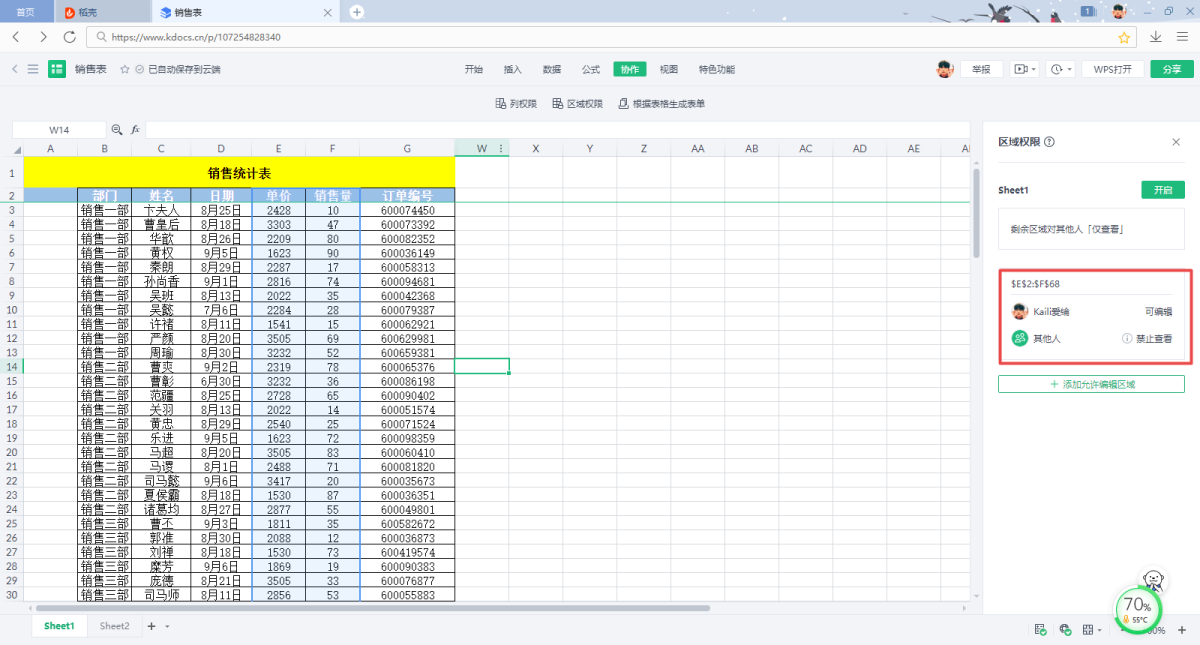The height and width of the screenshot is (645, 1200).
Task: Toggle Sheet1 protection with 开启 button
Action: (x=1162, y=190)
